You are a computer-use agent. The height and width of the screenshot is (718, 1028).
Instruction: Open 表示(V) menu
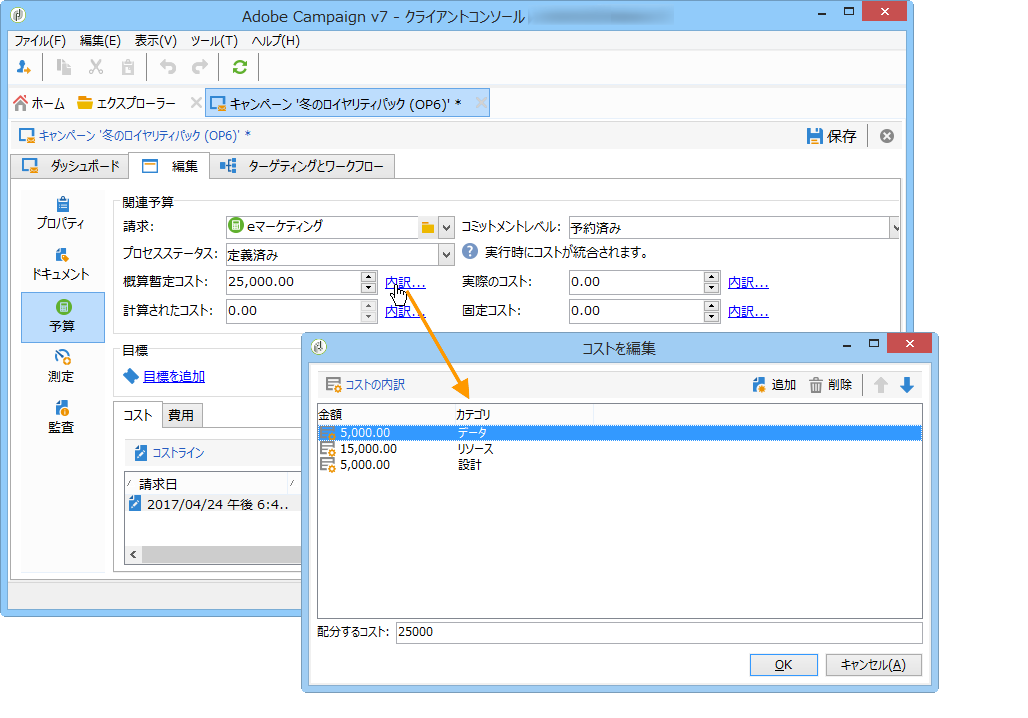(x=155, y=41)
